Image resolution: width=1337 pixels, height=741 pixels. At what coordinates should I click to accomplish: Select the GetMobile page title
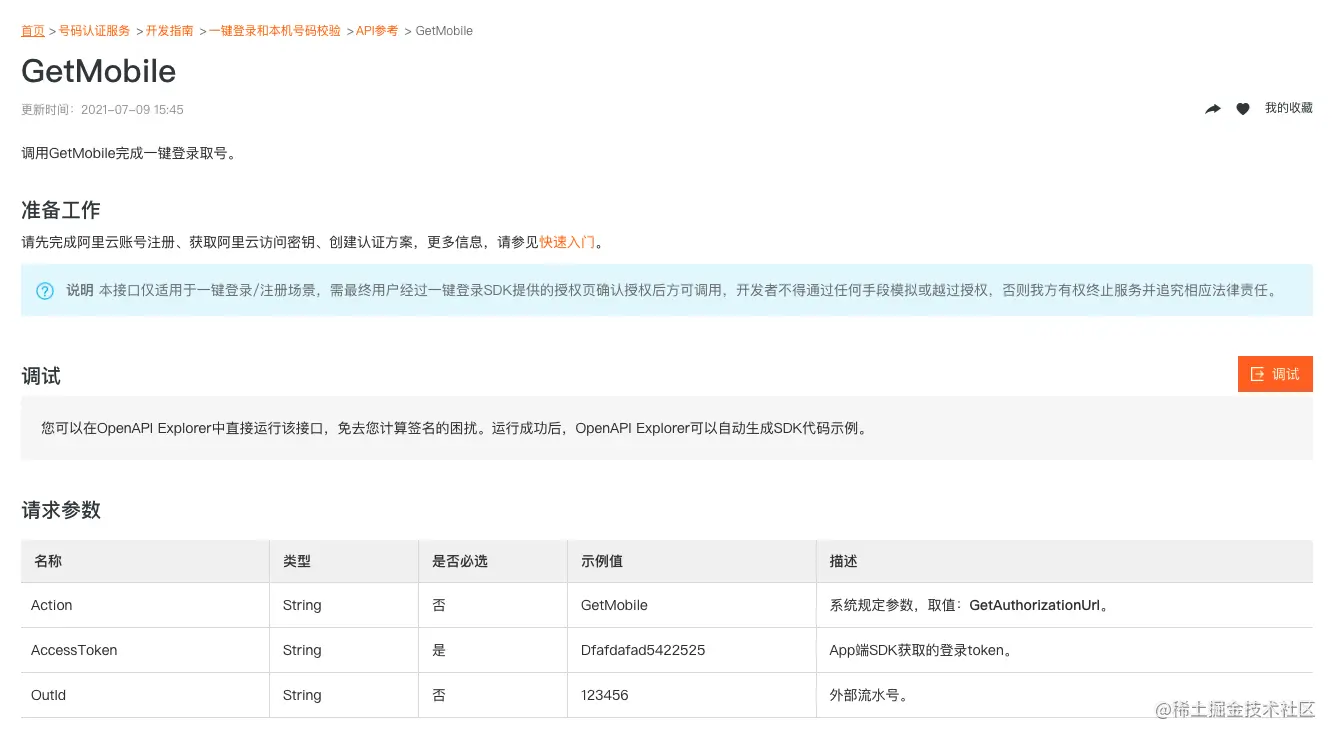coord(99,71)
